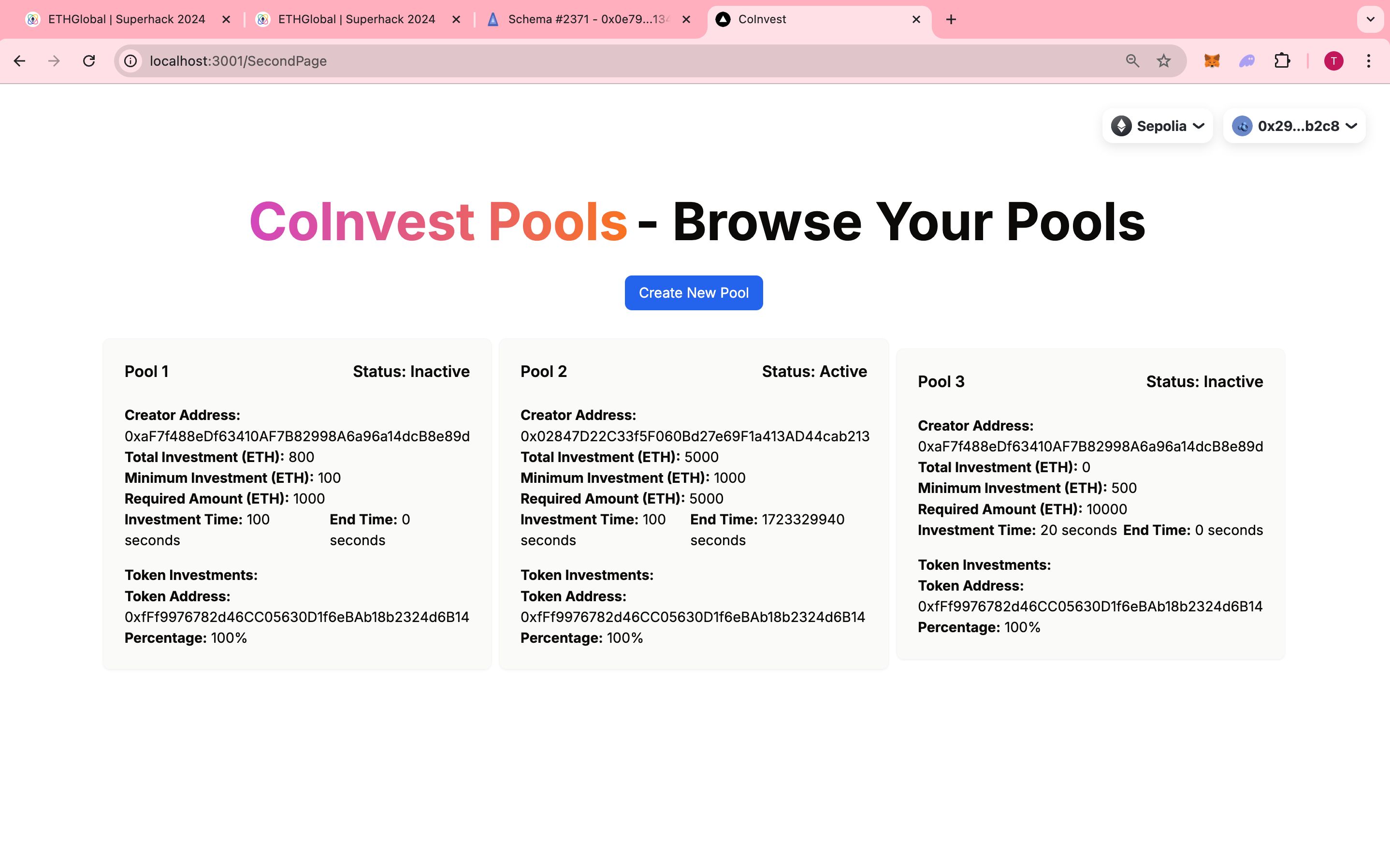Open browser vertical three-dot menu
This screenshot has width=1390, height=868.
1370,61
